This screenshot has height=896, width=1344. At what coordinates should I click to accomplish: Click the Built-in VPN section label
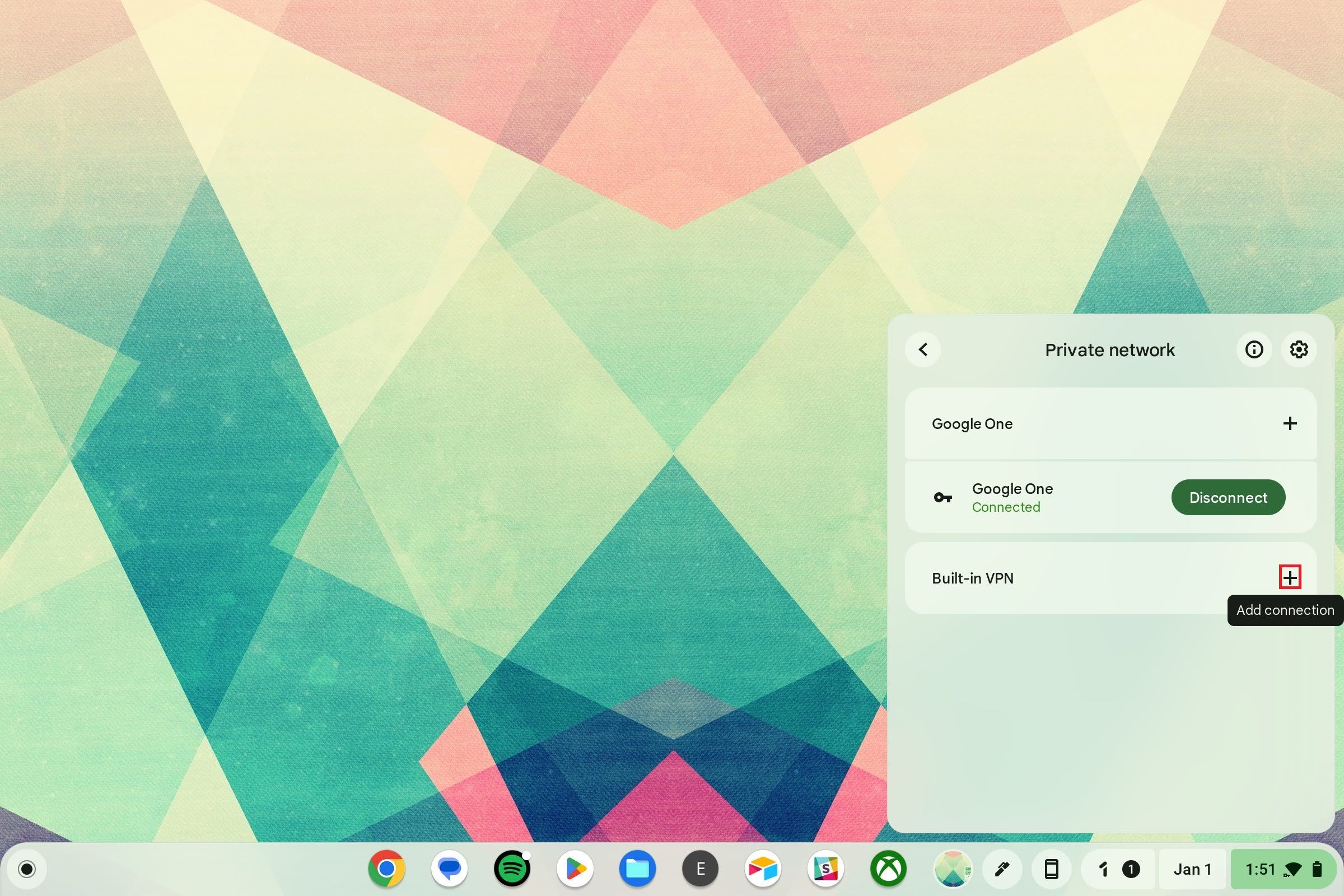[x=973, y=578]
